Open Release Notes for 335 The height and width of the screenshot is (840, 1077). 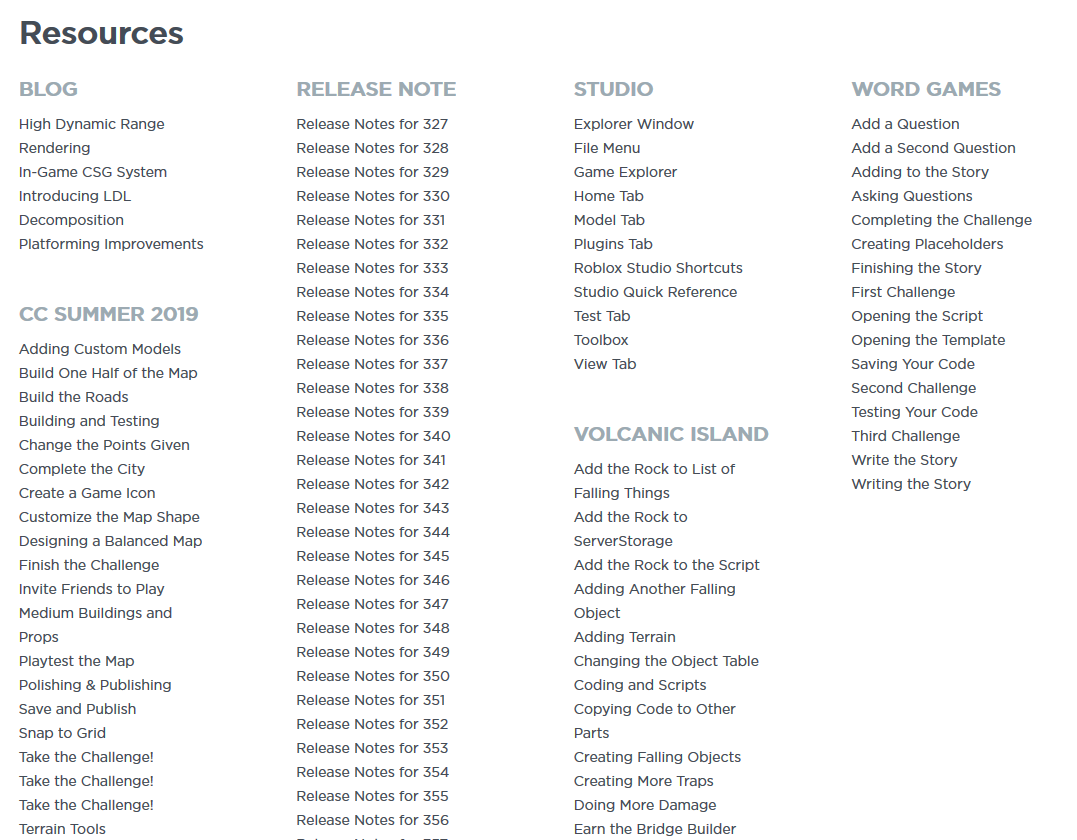[372, 316]
